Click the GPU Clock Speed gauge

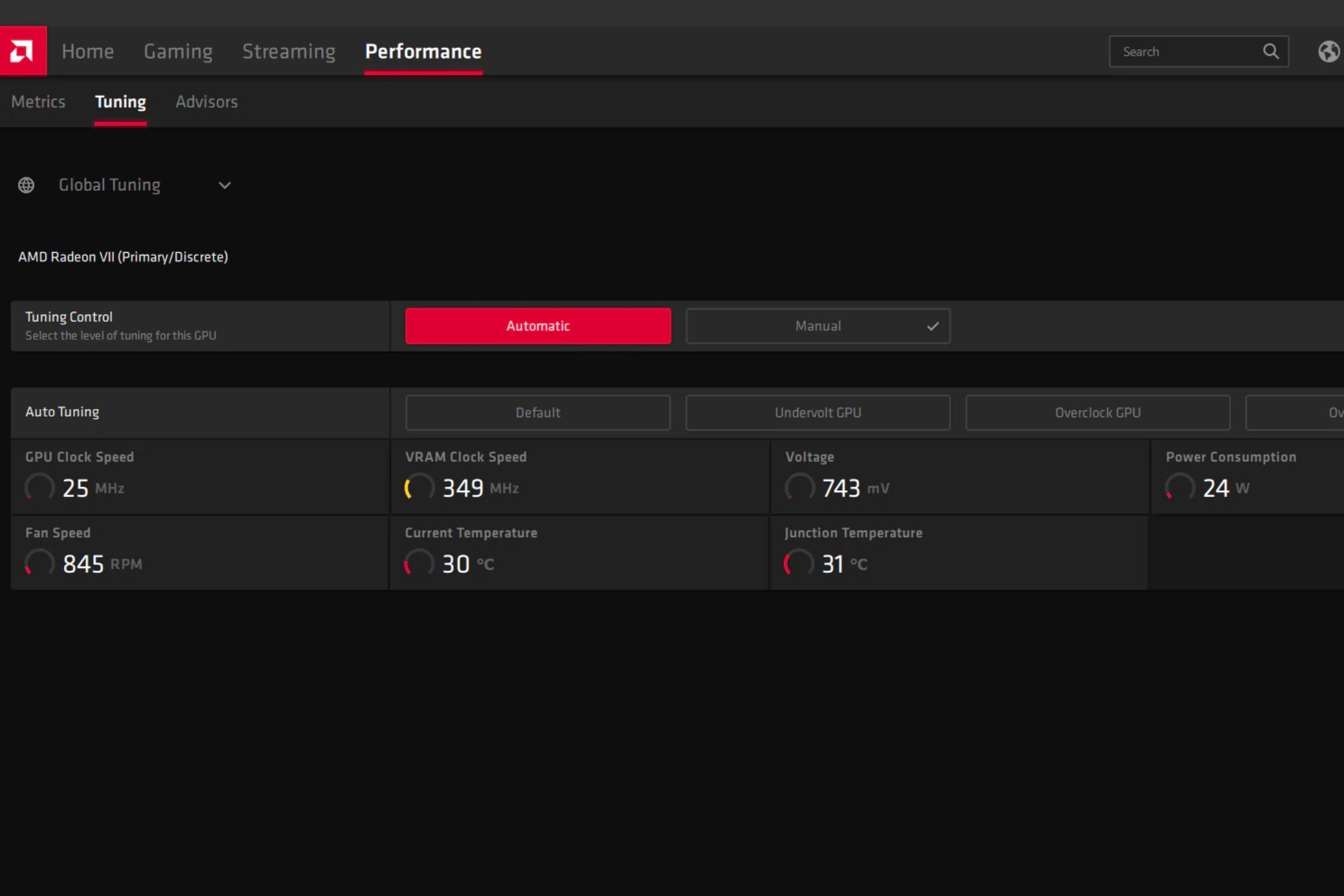pyautogui.click(x=40, y=488)
